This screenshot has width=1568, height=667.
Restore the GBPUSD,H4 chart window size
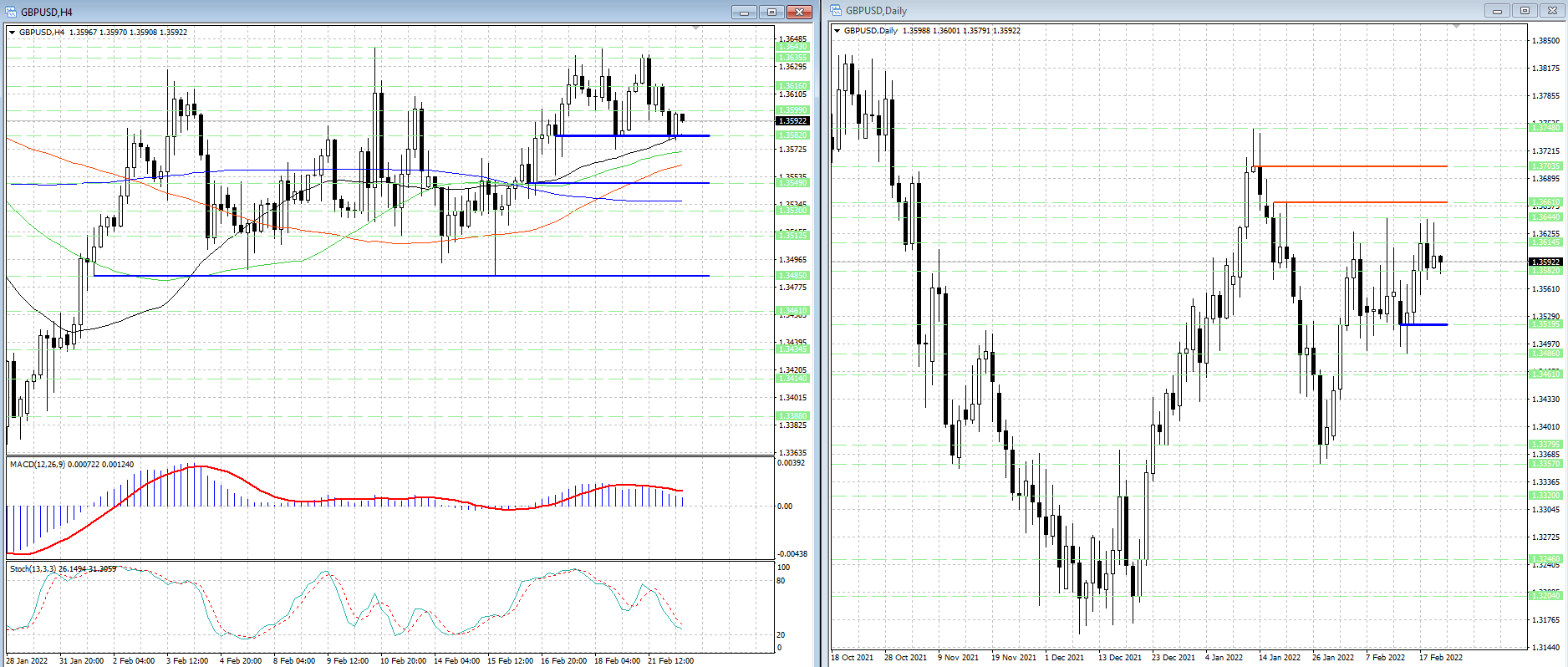[771, 12]
